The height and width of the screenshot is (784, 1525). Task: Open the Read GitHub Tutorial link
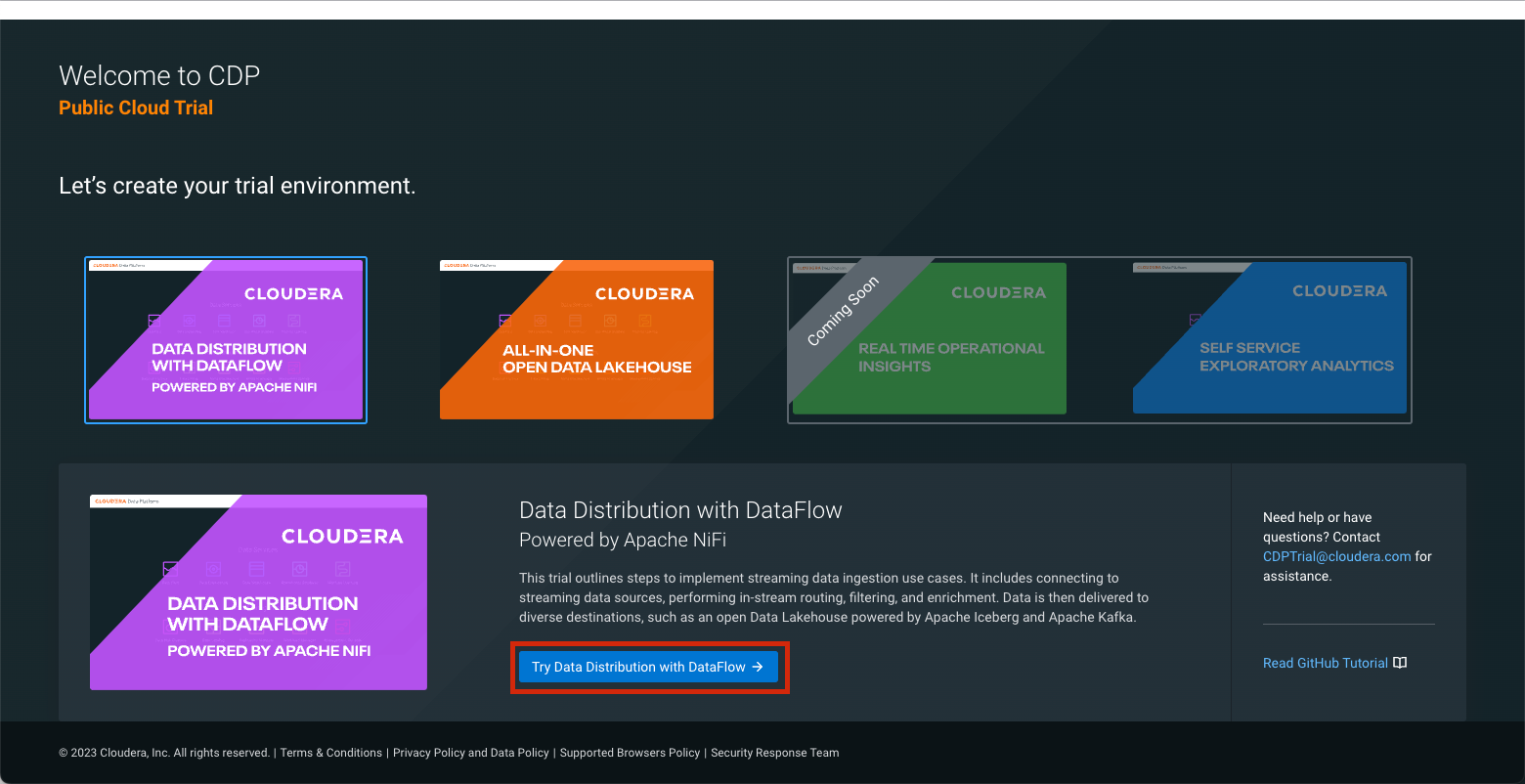pos(1326,663)
